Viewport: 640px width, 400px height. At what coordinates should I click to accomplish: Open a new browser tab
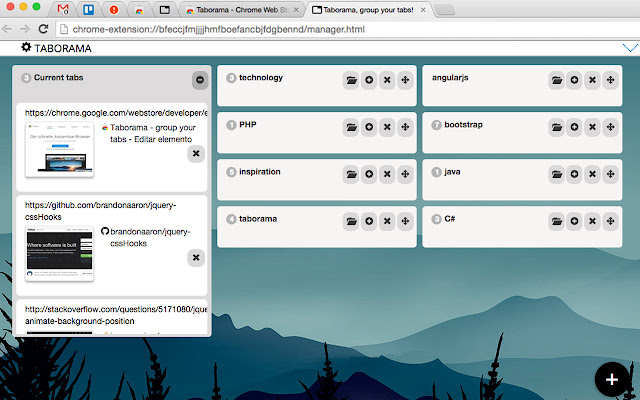coord(444,10)
